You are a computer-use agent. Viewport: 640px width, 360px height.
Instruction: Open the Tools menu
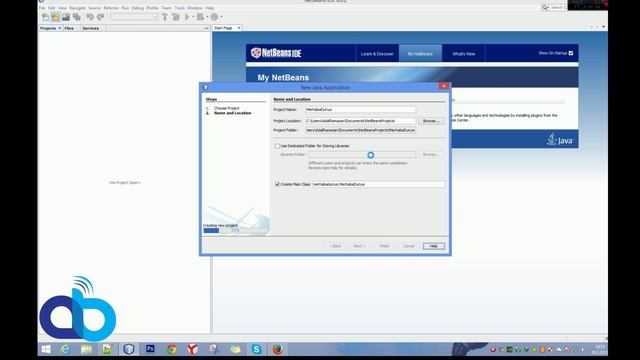pos(180,8)
